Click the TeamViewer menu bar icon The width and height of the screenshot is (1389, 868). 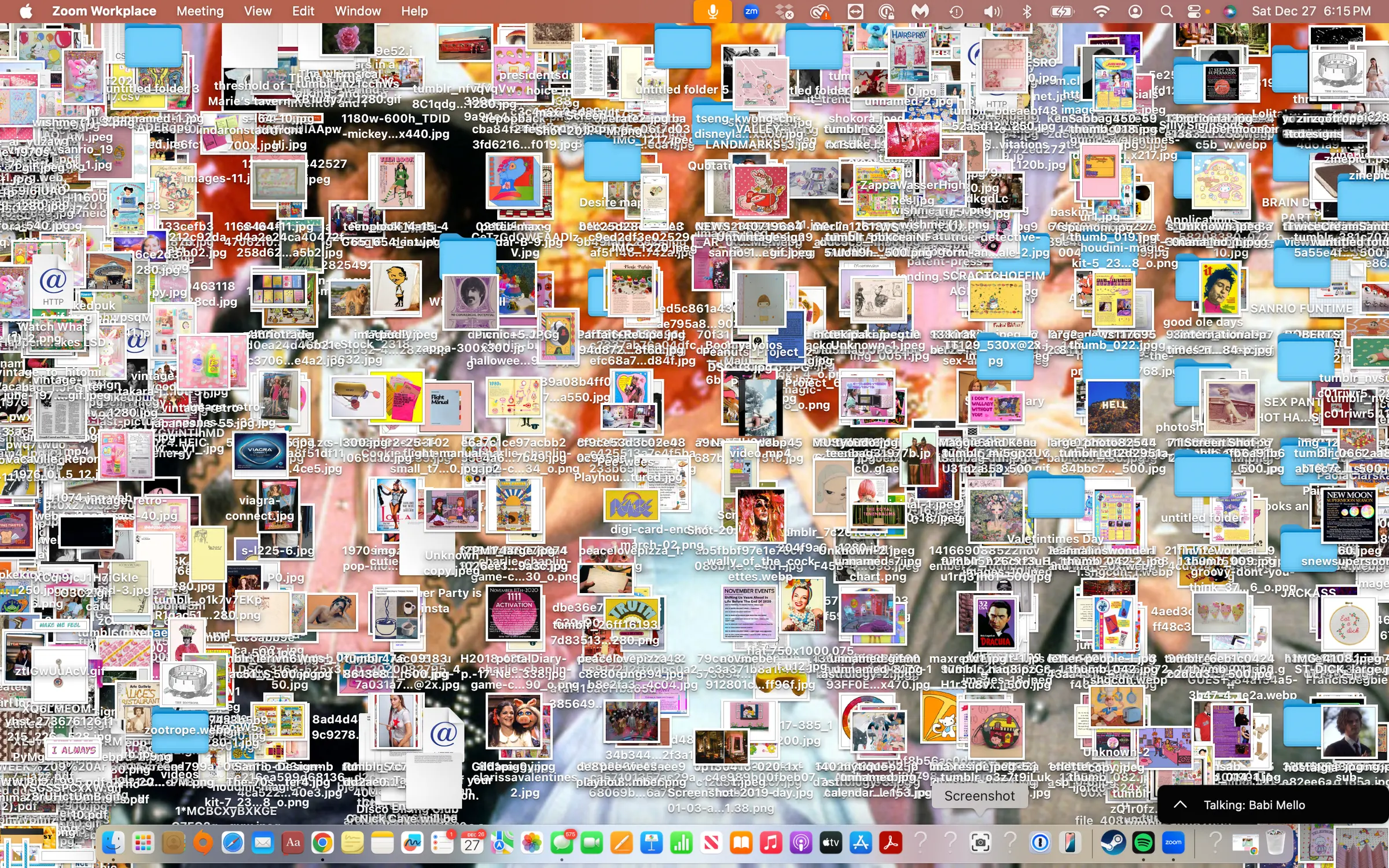pos(855,11)
